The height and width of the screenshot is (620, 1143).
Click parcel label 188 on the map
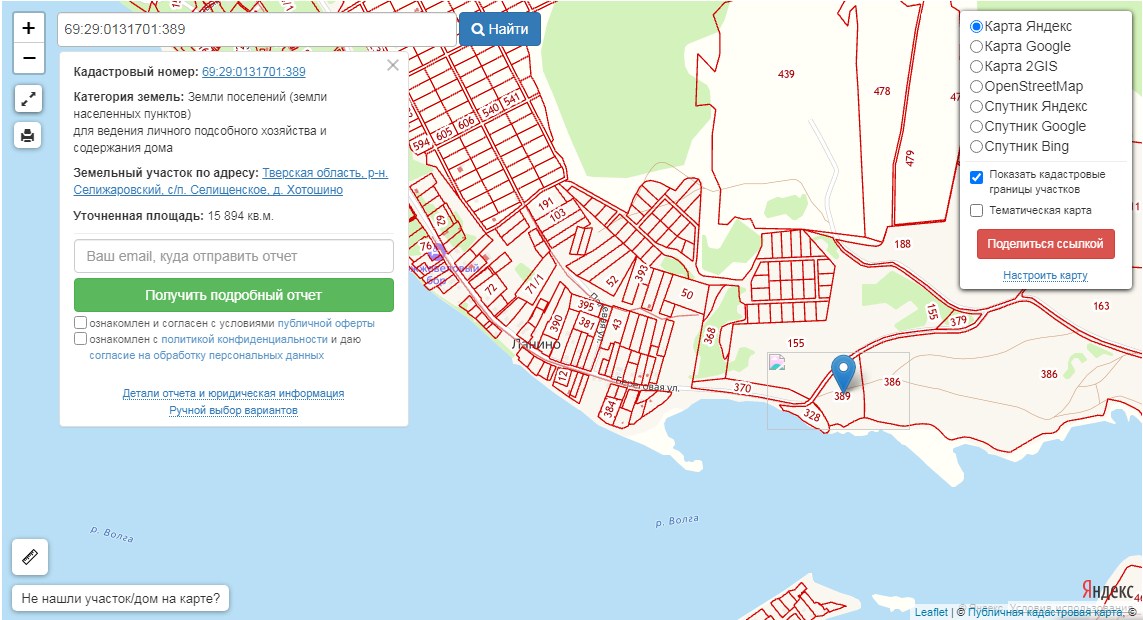click(x=902, y=244)
